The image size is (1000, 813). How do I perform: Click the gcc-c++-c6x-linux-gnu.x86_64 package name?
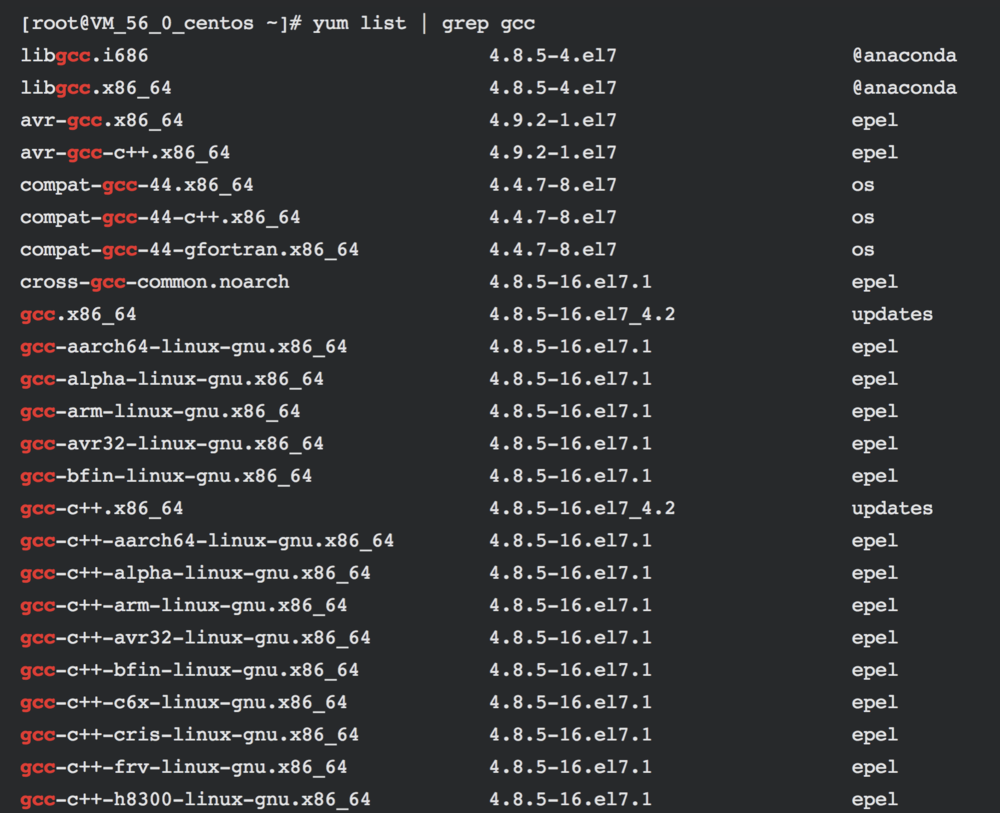183,702
